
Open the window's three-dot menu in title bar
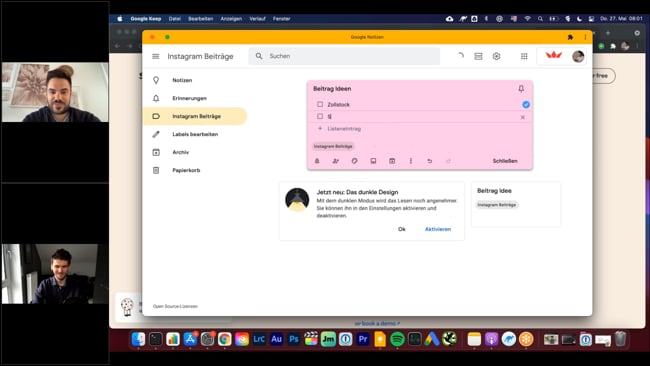pyautogui.click(x=585, y=37)
